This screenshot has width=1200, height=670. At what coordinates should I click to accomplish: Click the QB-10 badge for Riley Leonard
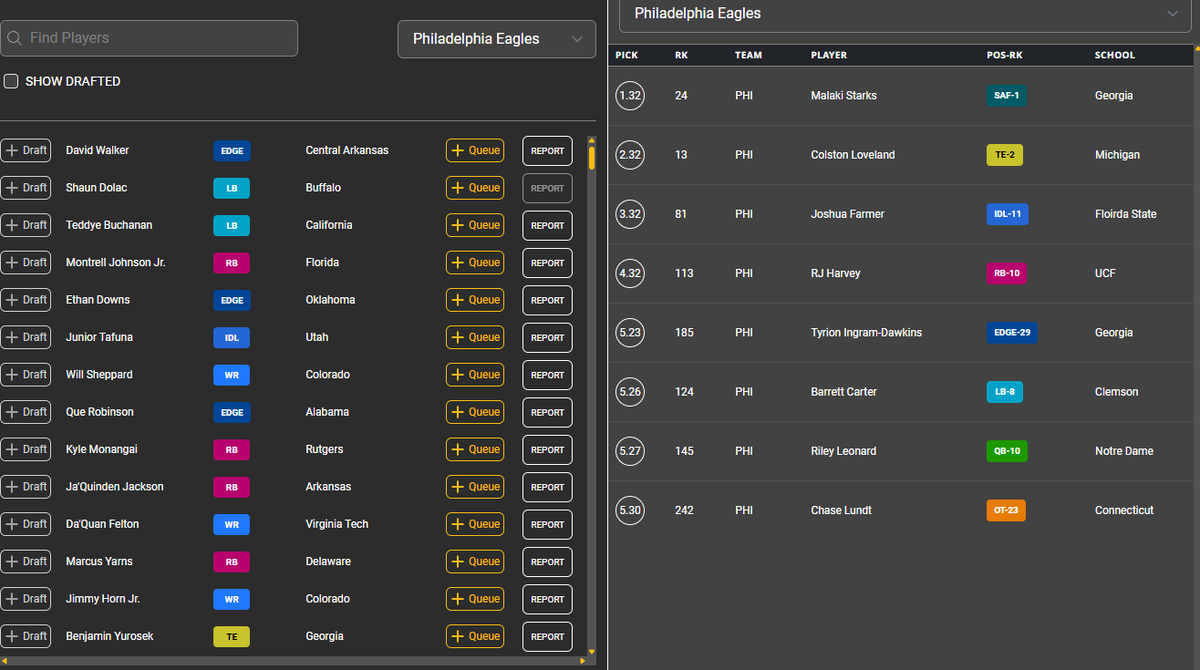coord(1006,451)
